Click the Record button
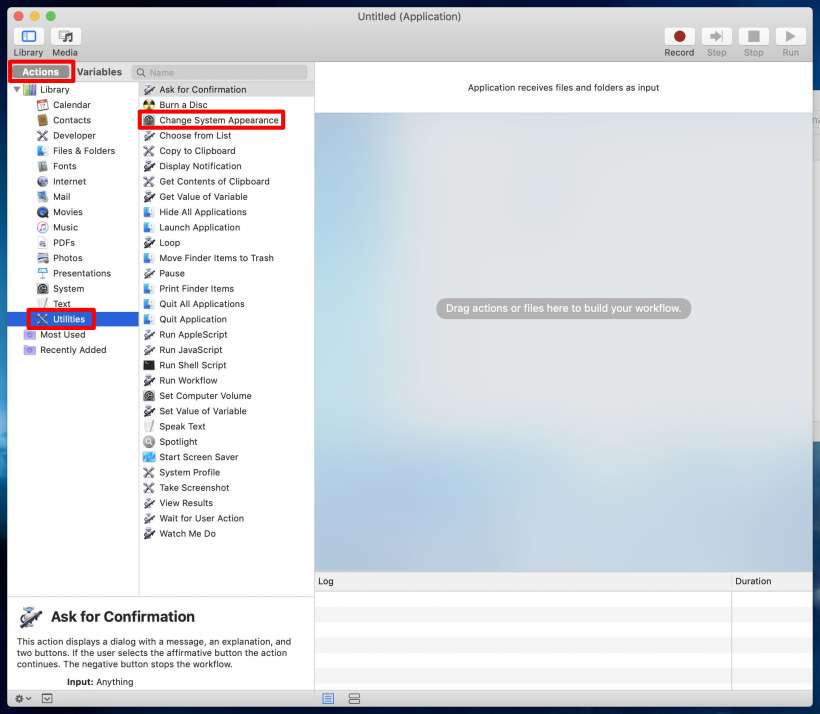This screenshot has height=714, width=820. tap(679, 36)
